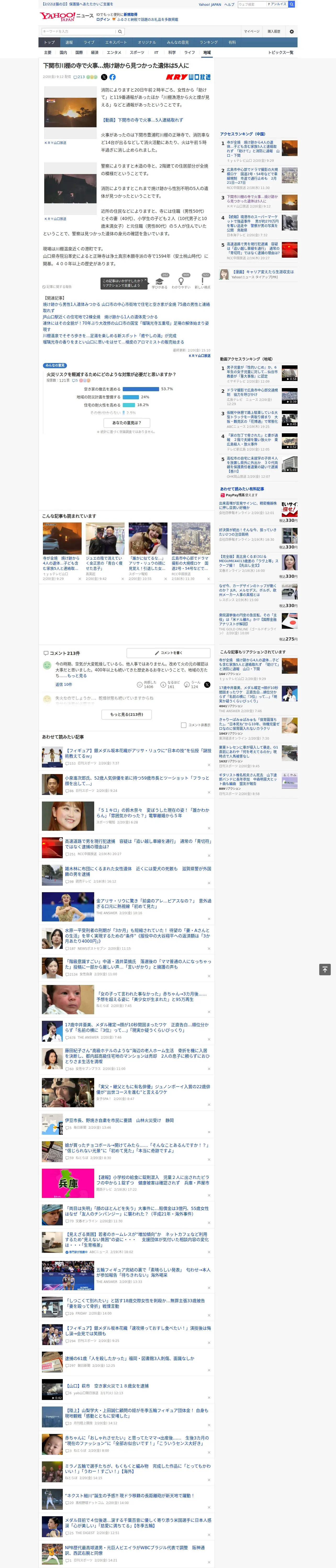Open settings gear icon in header
The height and width of the screenshot is (1568, 336).
click(291, 31)
